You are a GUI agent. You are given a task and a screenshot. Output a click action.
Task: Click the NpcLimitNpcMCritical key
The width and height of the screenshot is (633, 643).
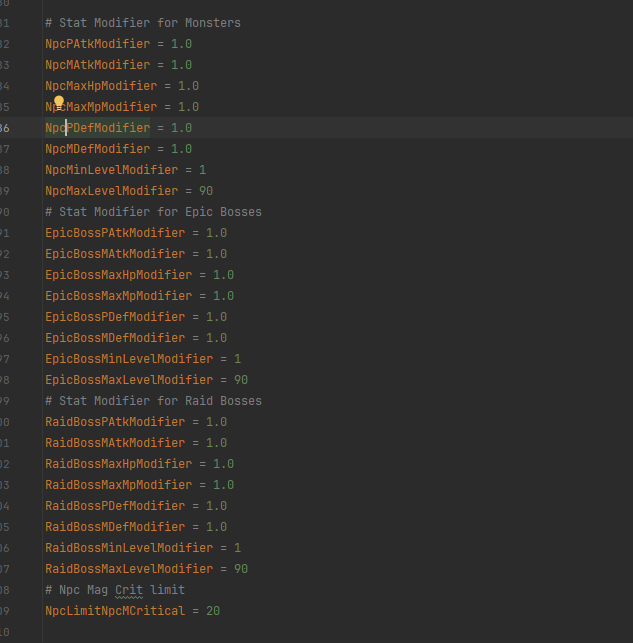click(115, 611)
